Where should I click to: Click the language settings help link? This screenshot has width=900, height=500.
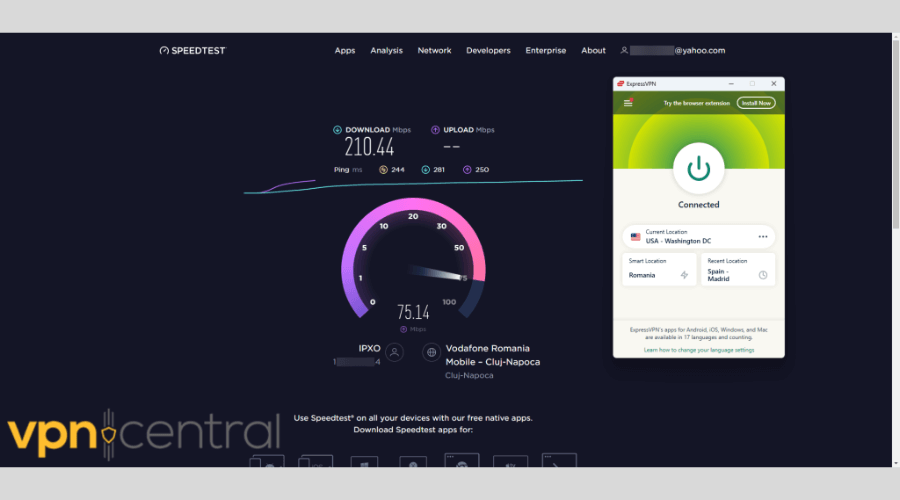pos(698,350)
